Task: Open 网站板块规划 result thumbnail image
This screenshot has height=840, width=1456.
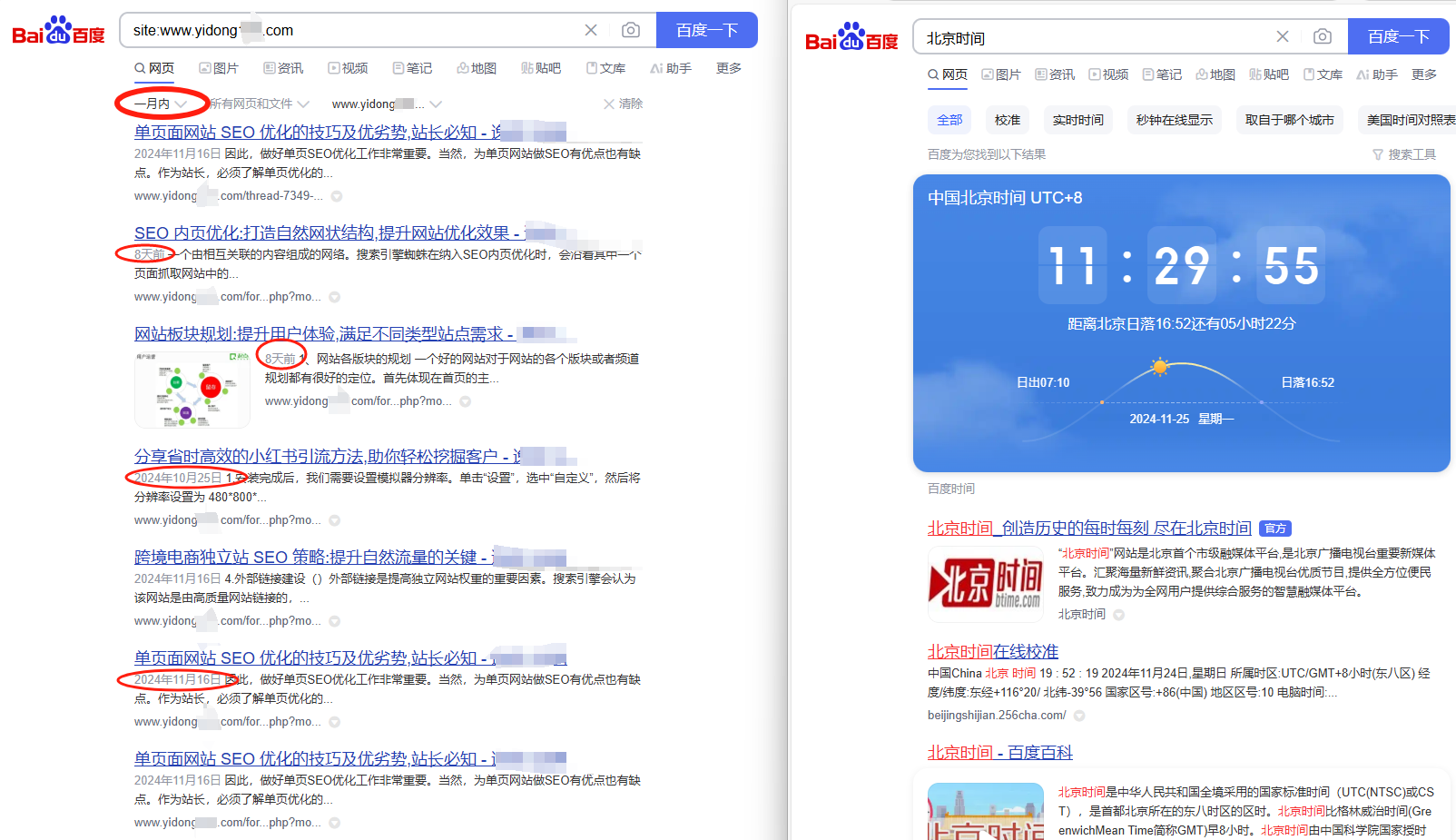Action: [192, 390]
